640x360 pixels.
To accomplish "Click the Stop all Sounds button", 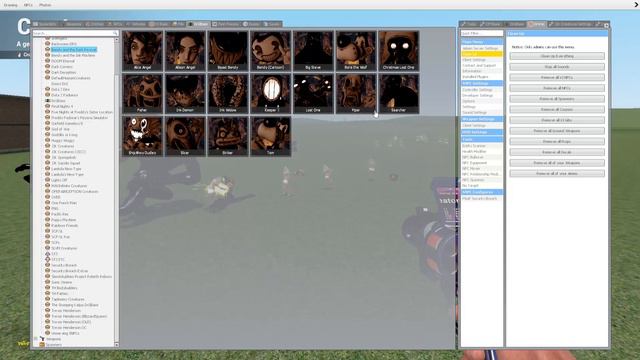I will tap(557, 67).
